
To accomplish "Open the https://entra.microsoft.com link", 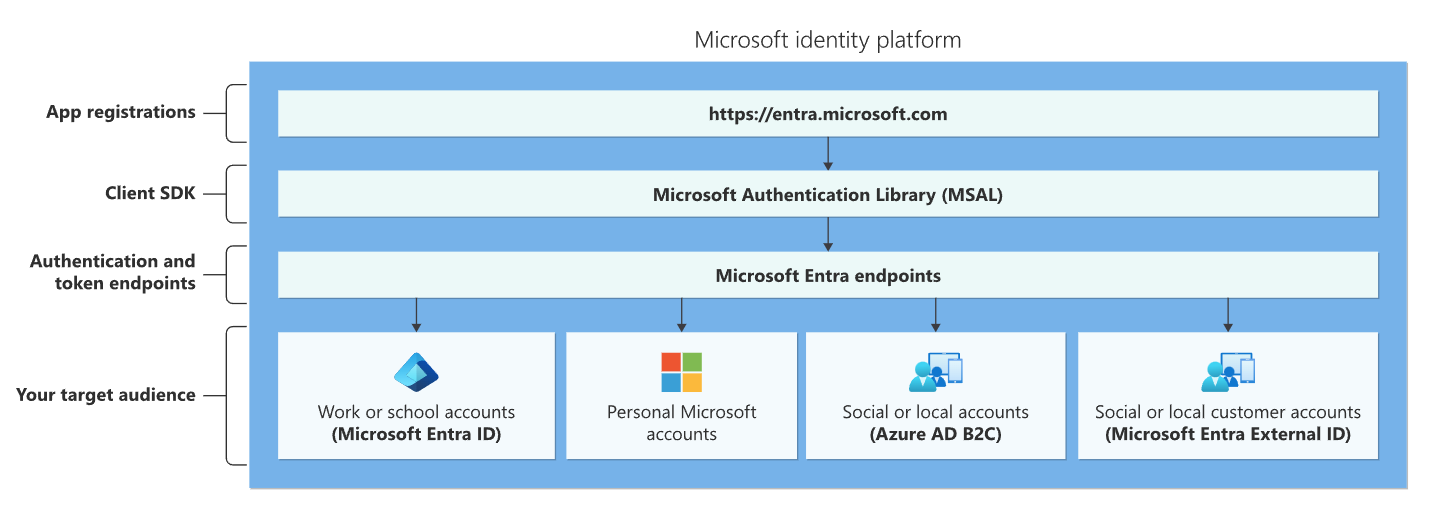I will coord(828,114).
